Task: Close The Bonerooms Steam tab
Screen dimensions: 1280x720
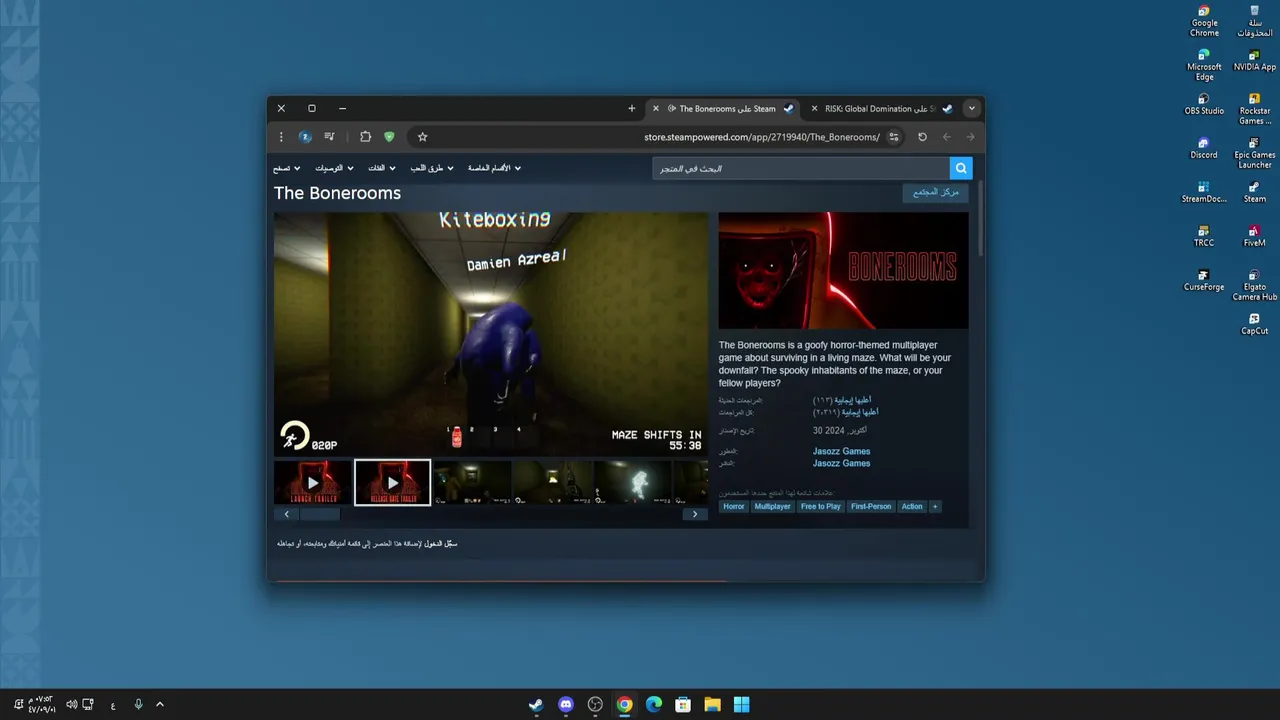Action: click(656, 108)
